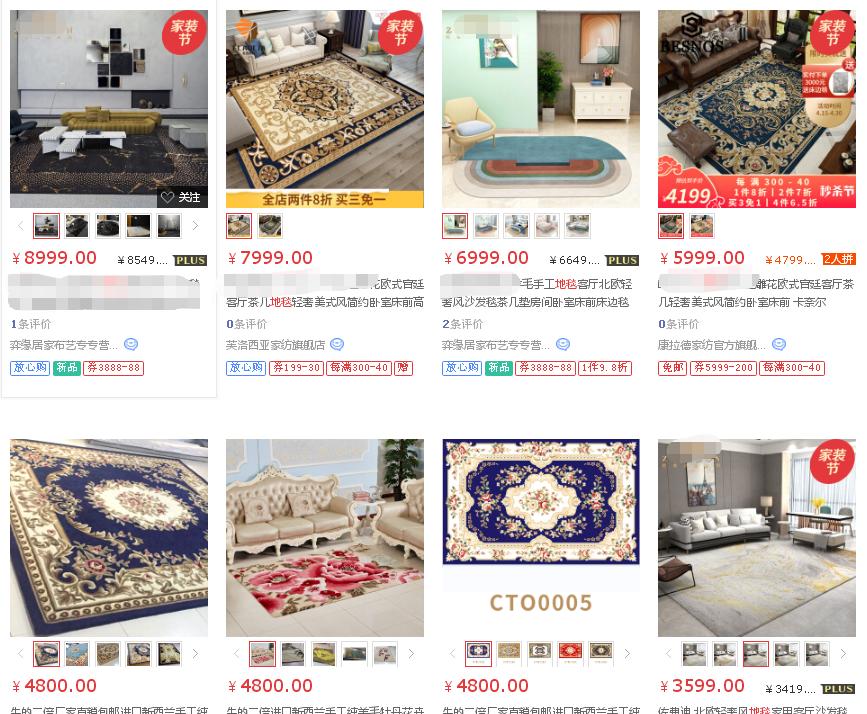Open chat icon beside 芙洛西亚家纺旗舰店

(337, 345)
